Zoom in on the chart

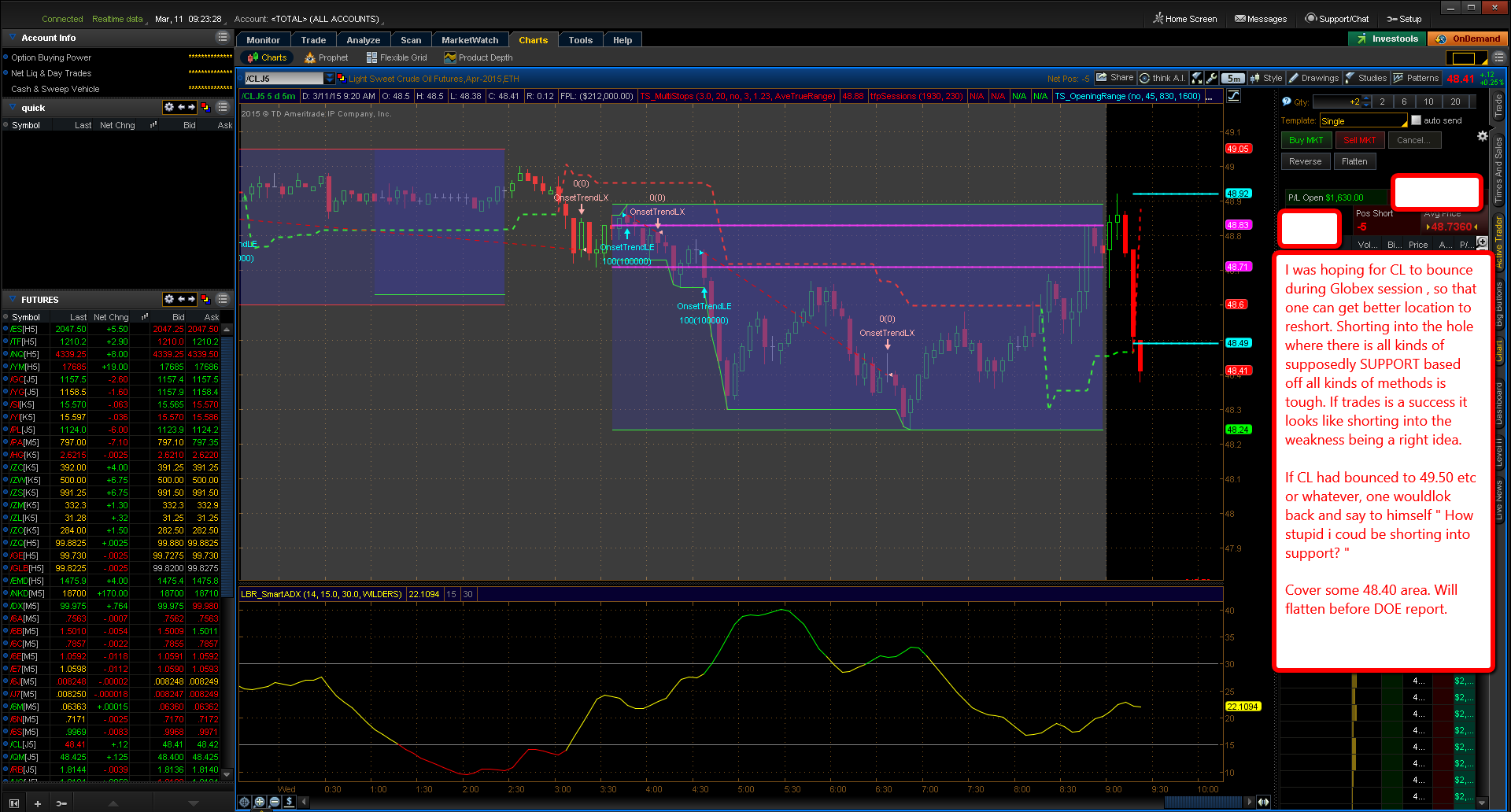260,802
